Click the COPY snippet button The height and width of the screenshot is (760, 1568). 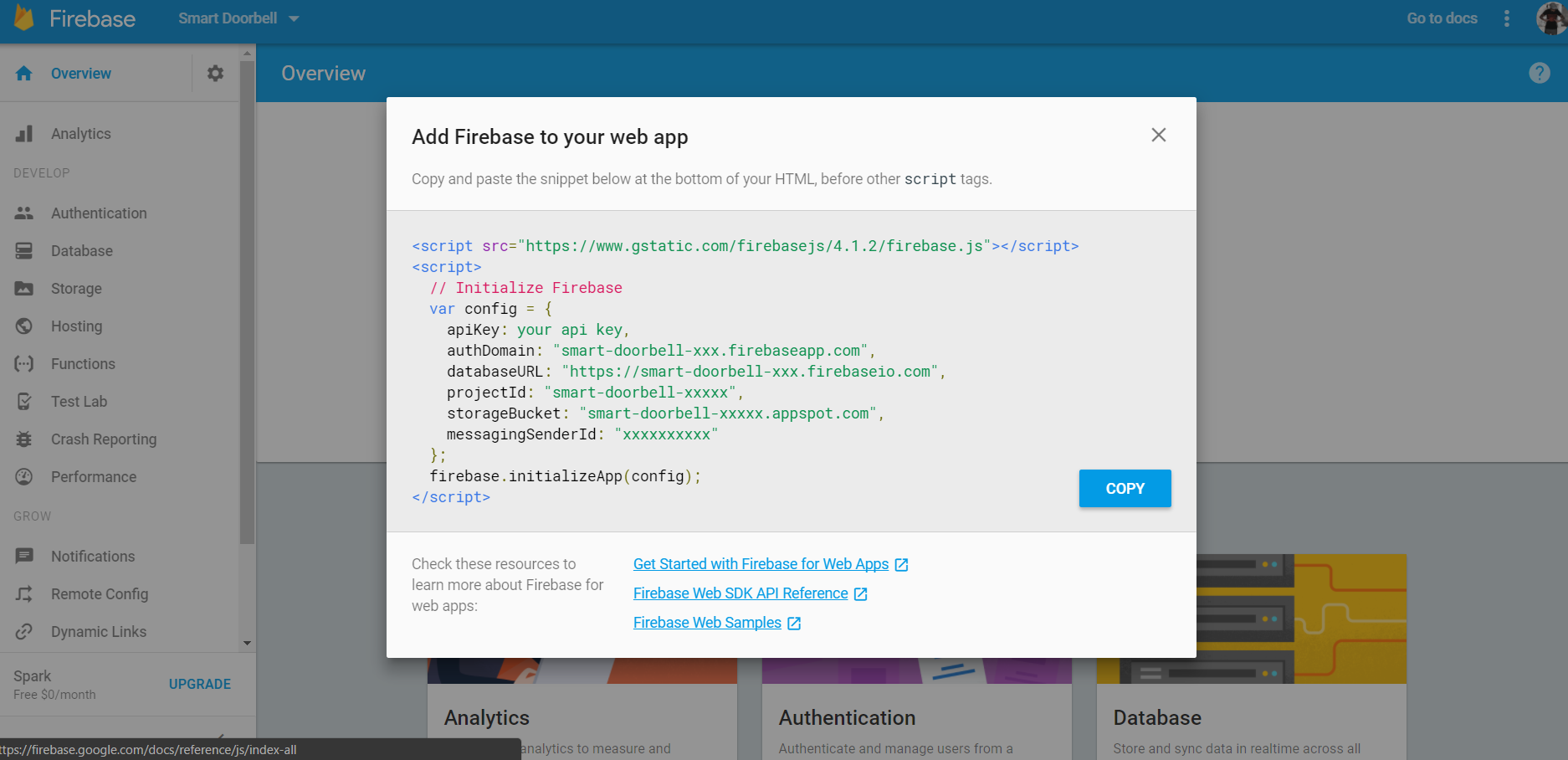click(1125, 489)
